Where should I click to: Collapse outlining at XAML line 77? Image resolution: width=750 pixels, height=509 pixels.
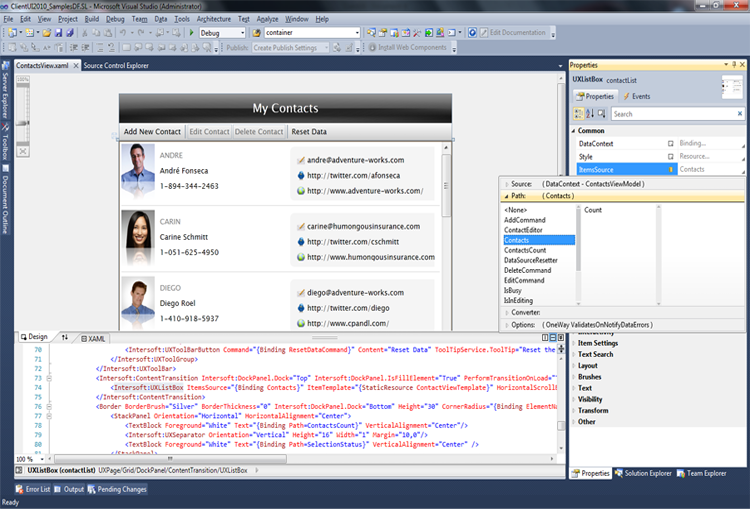[49, 416]
